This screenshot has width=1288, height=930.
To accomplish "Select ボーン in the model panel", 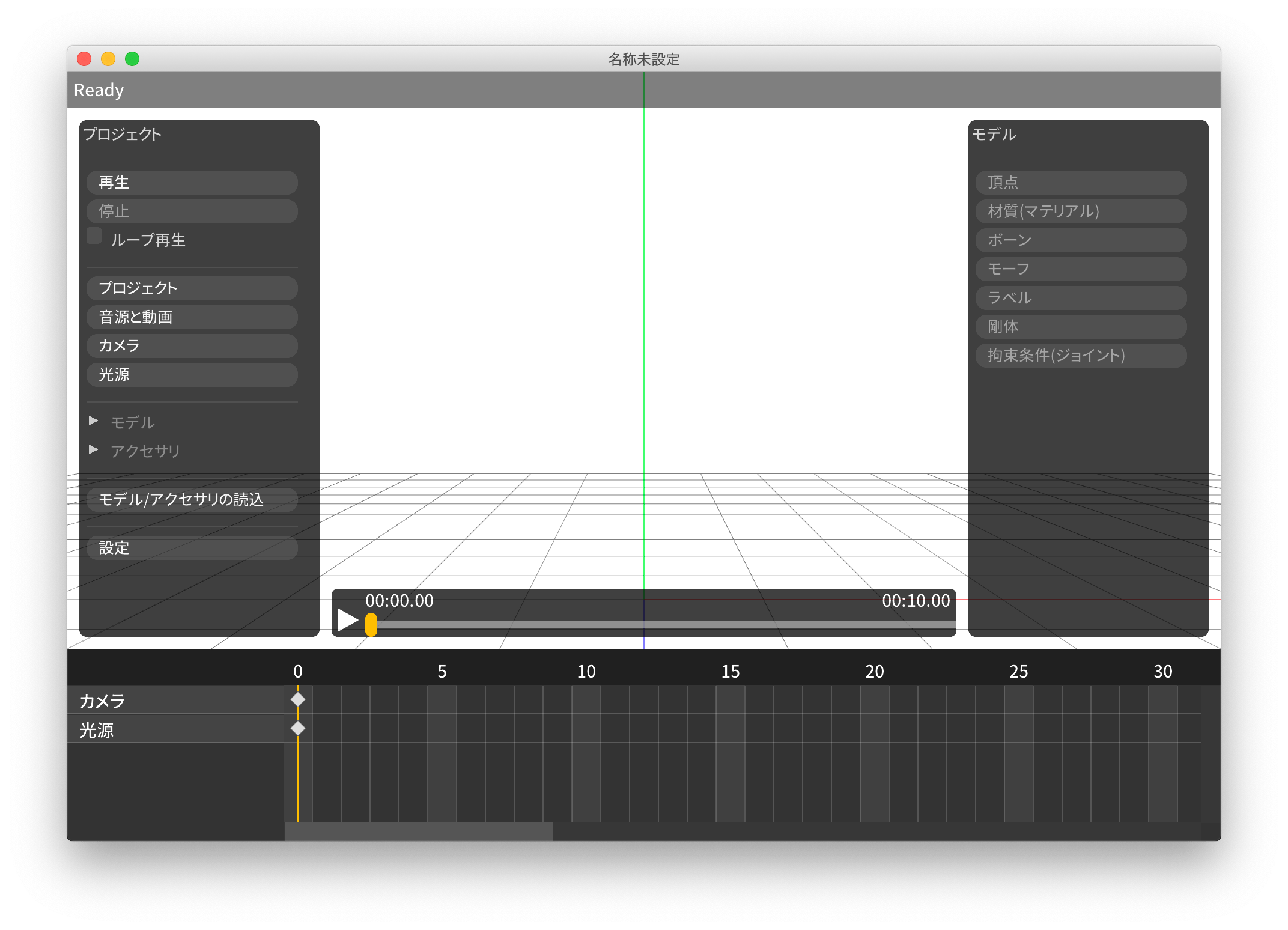I will 1081,240.
